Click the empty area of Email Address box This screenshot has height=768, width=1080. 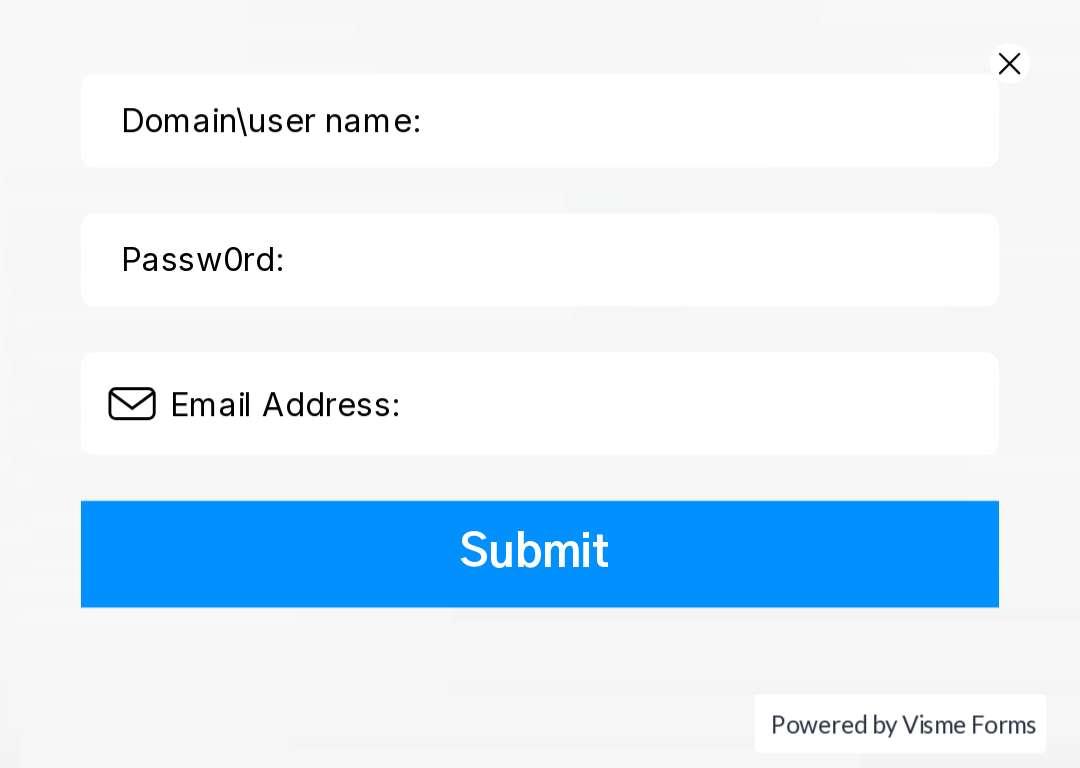[x=699, y=404]
